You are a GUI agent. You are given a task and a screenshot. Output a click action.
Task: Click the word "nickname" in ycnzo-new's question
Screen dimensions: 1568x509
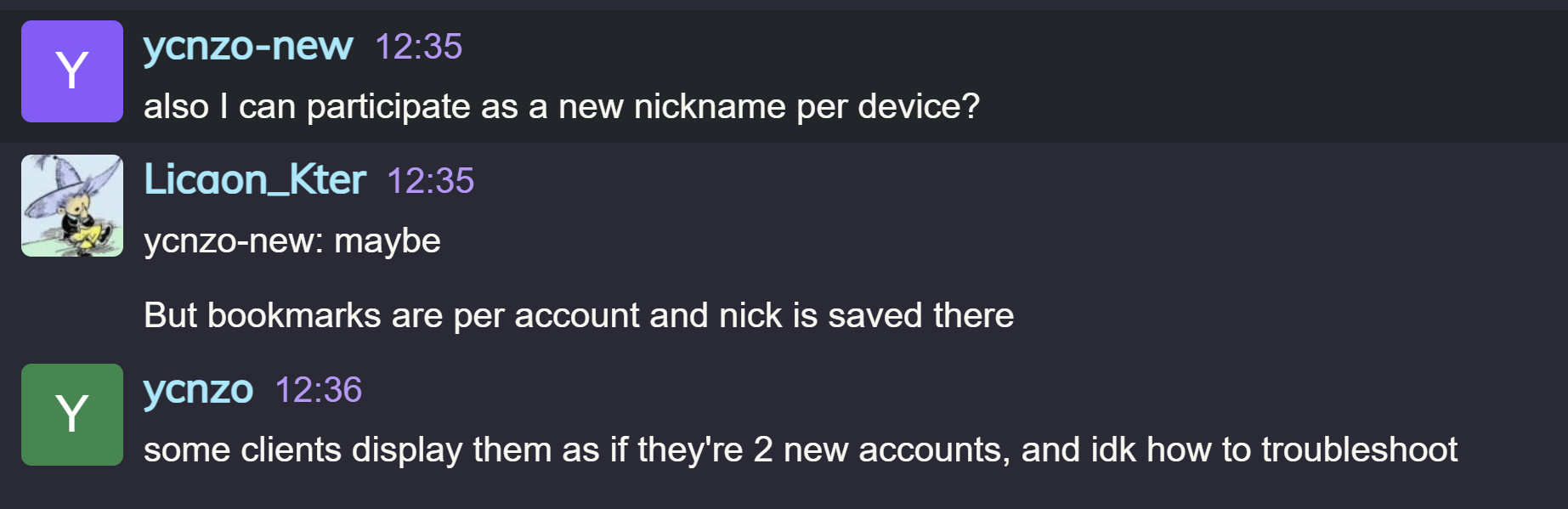point(710,107)
